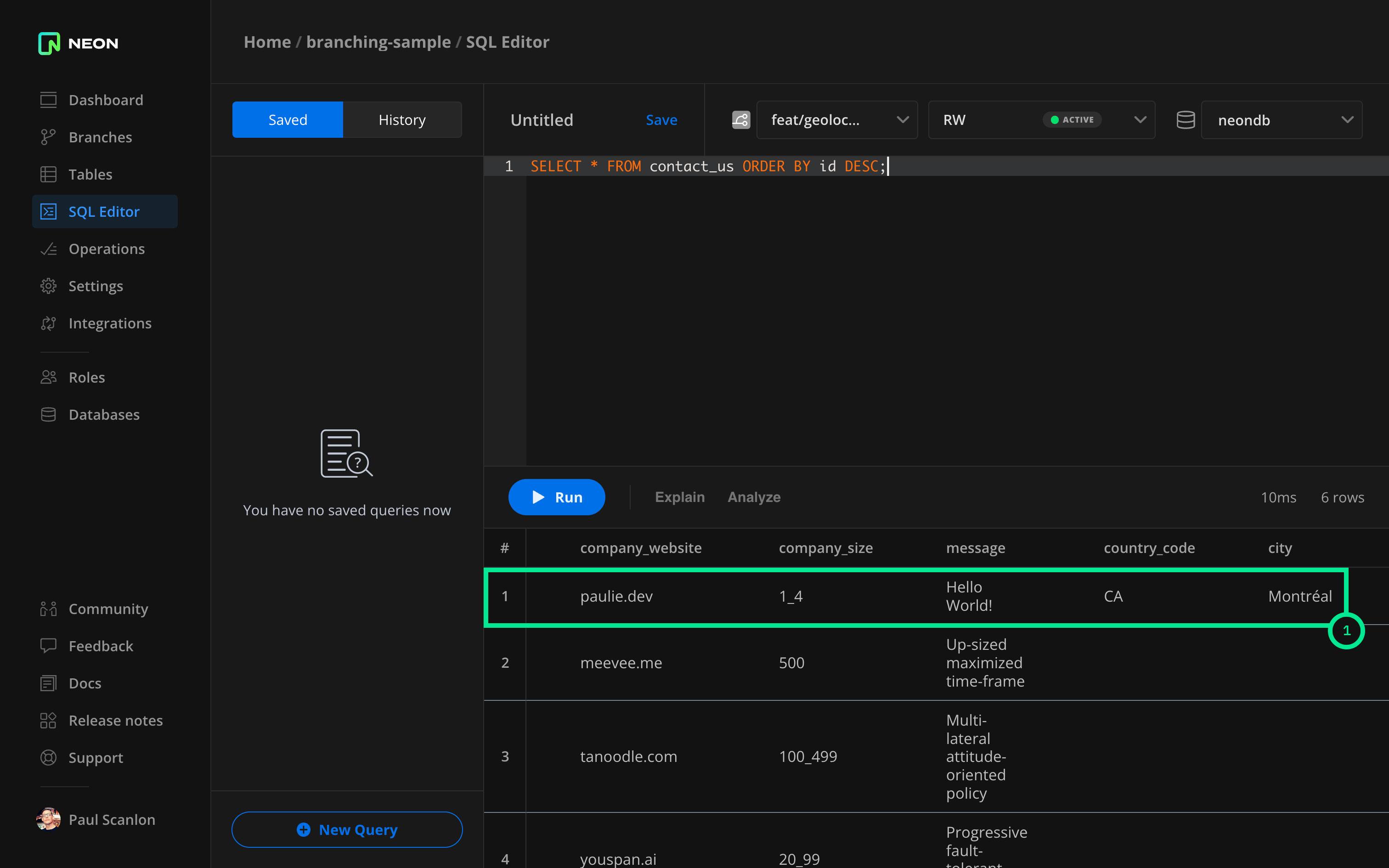This screenshot has width=1389, height=868.
Task: Click the Branches icon in sidebar
Action: coord(48,137)
